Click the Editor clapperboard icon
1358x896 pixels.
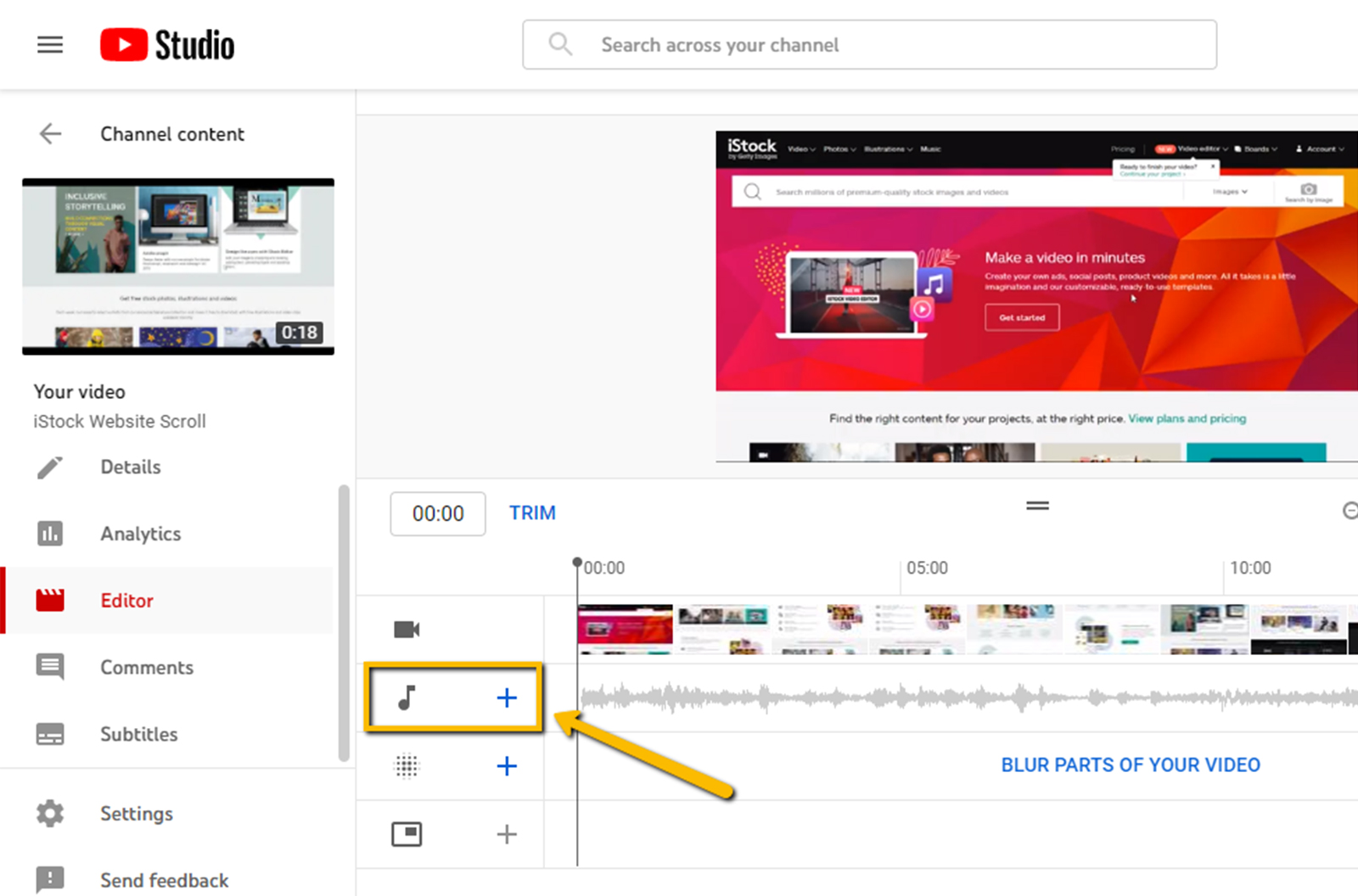tap(50, 601)
